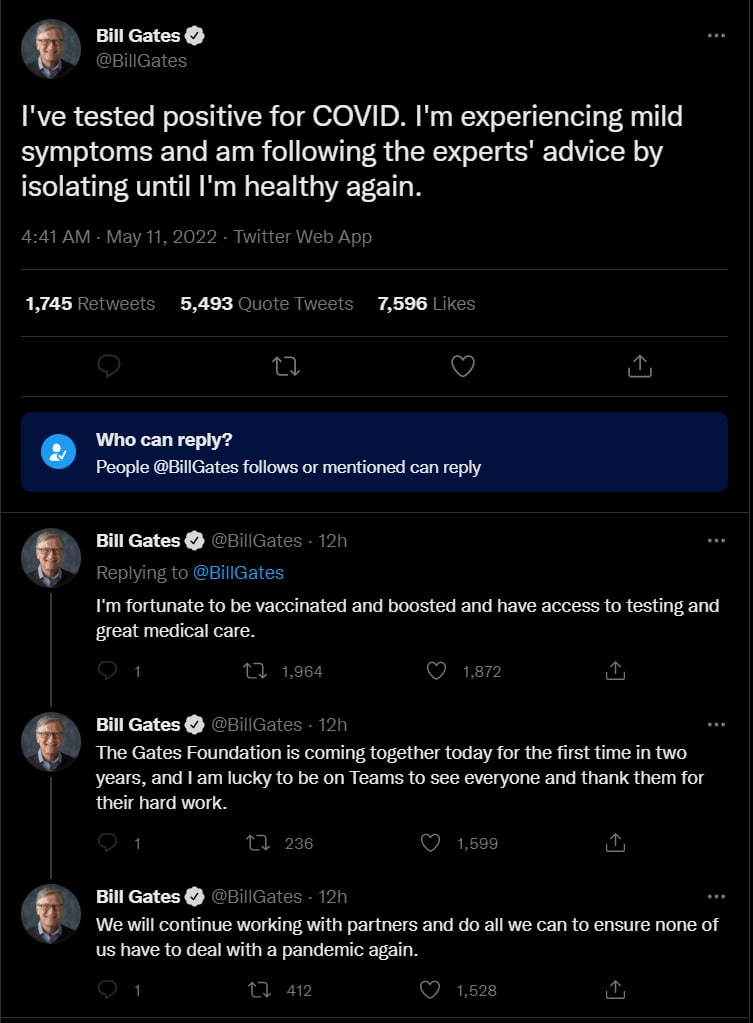Open the 7,596 Likes list
Screen dimensions: 753x1023
[x=426, y=304]
